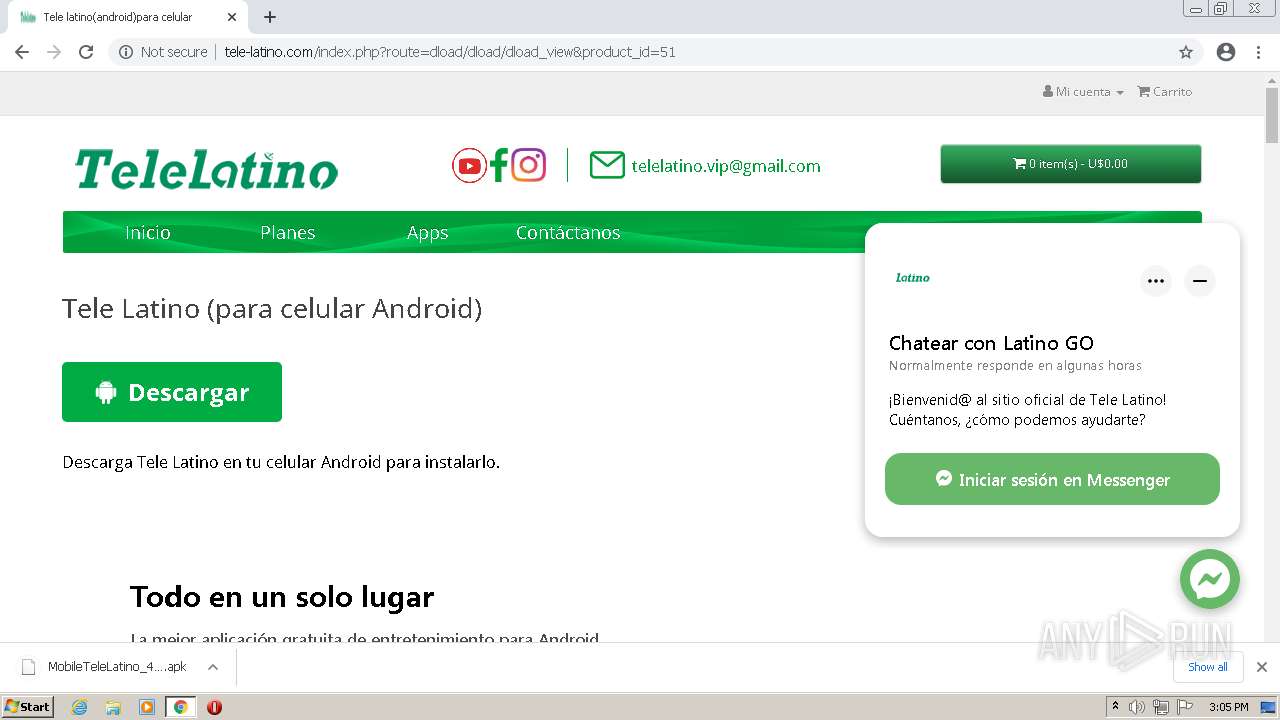Image resolution: width=1280 pixels, height=720 pixels.
Task: Click the Latino logo in chat widget
Action: click(913, 278)
